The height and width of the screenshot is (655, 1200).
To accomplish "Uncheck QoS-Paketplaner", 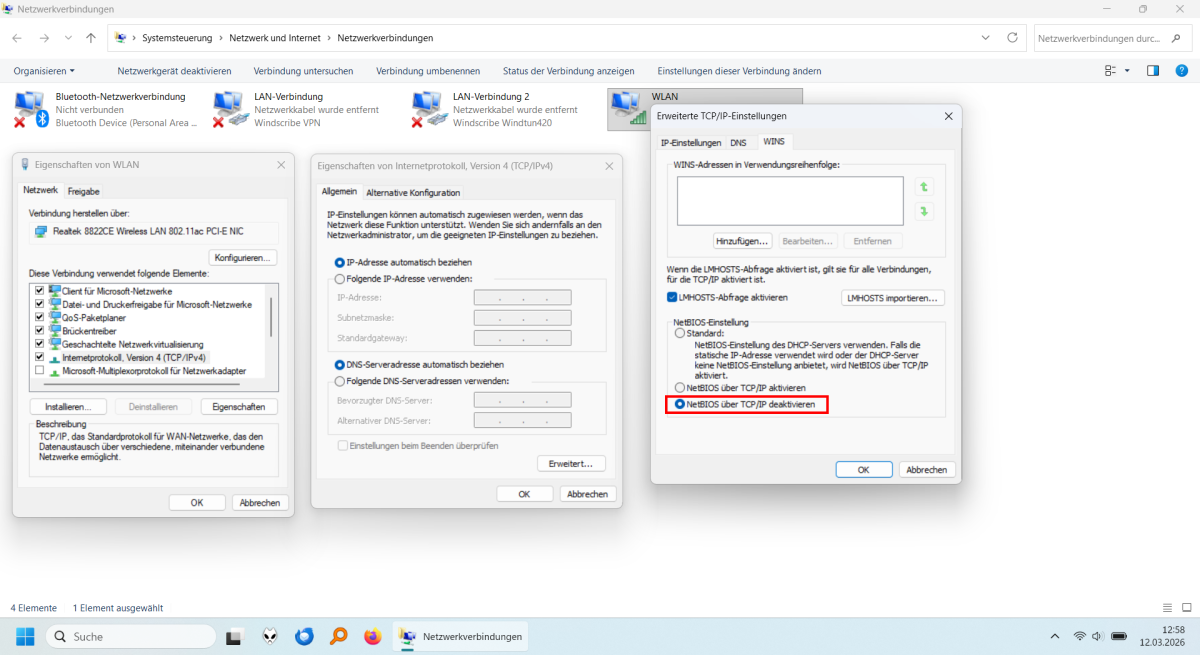I will (x=40, y=316).
